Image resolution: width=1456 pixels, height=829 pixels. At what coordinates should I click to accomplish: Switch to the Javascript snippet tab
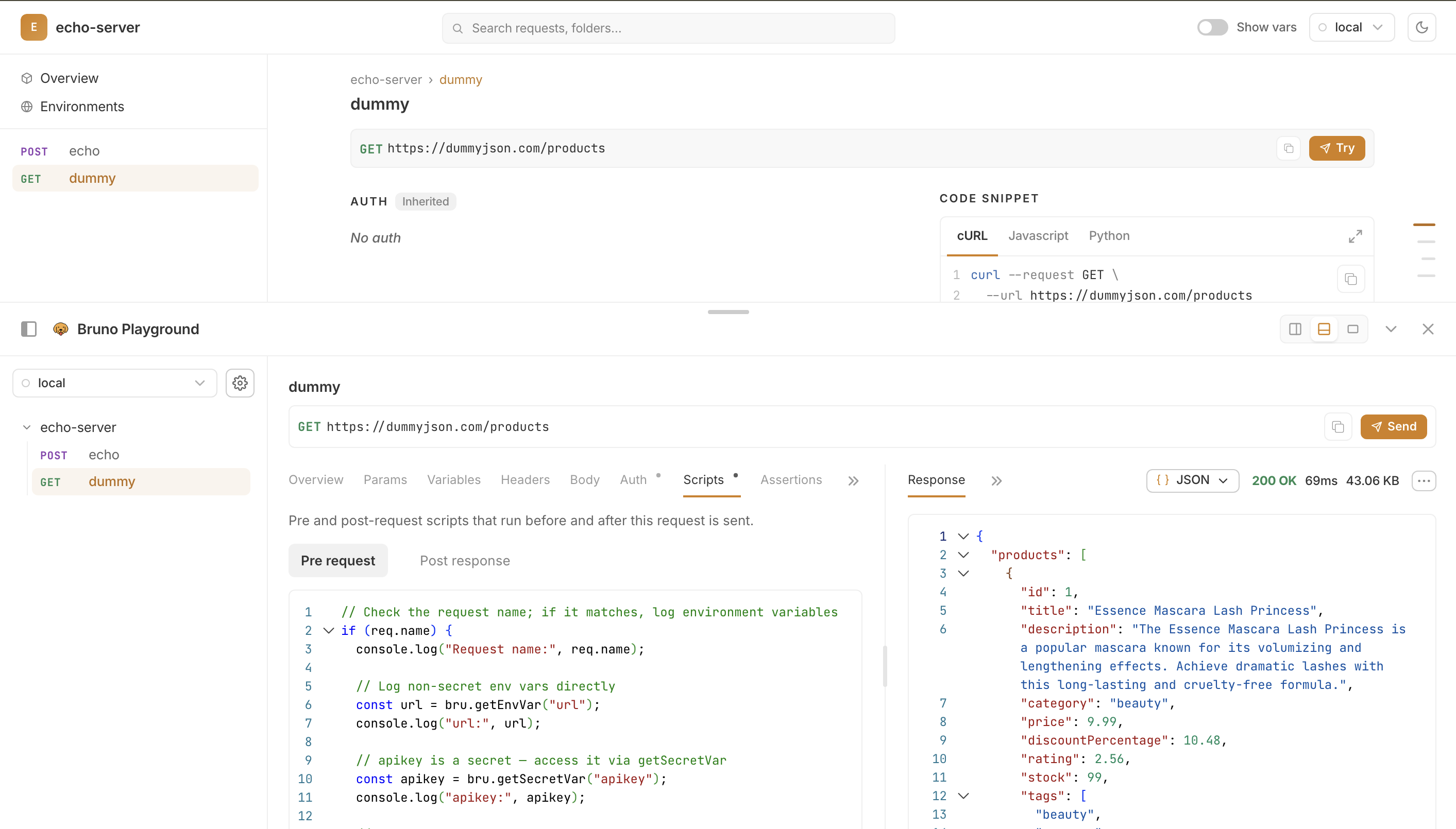click(1038, 236)
